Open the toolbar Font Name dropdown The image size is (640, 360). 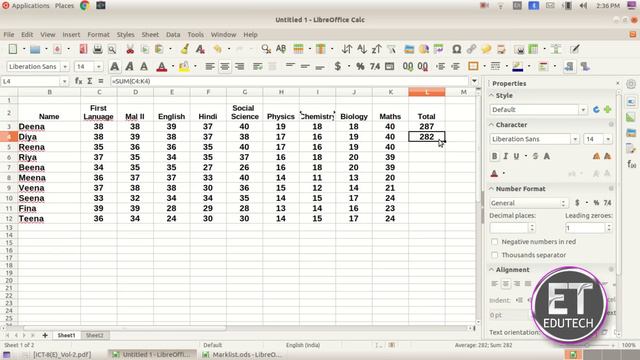click(65, 67)
